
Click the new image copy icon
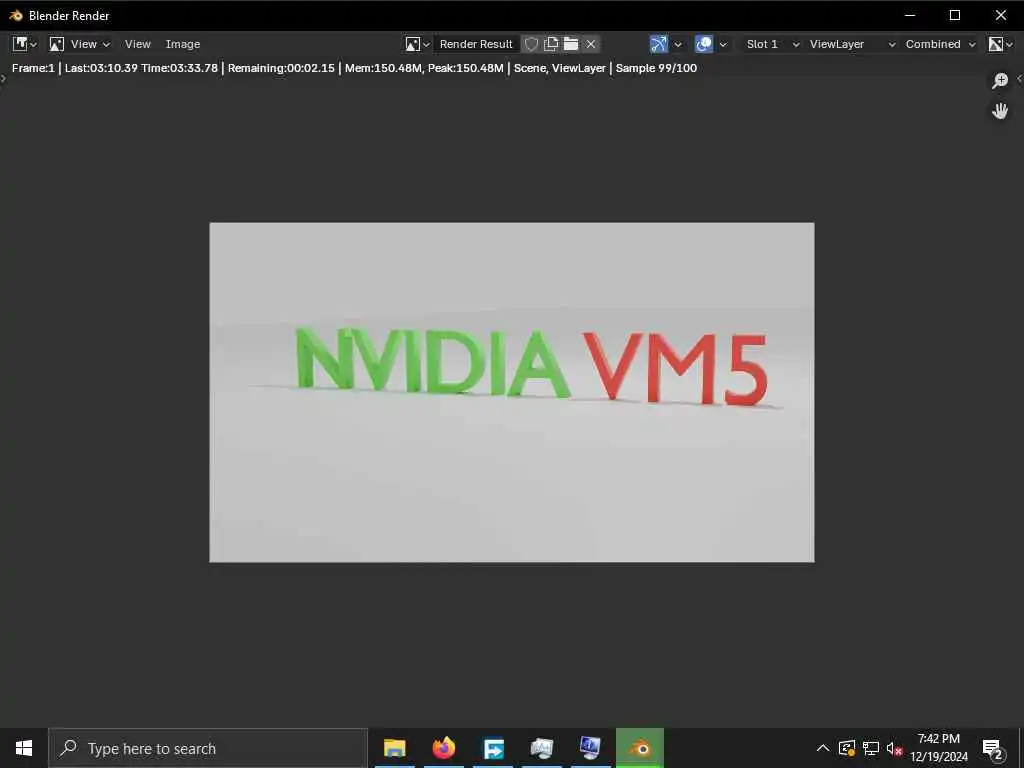click(551, 44)
